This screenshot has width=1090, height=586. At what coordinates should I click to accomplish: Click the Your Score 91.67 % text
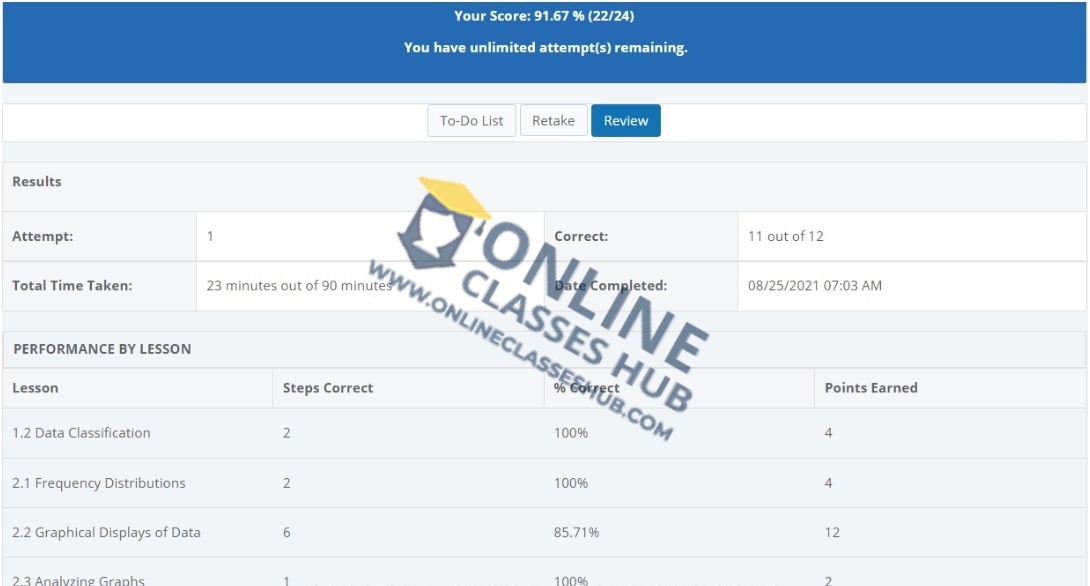(544, 16)
